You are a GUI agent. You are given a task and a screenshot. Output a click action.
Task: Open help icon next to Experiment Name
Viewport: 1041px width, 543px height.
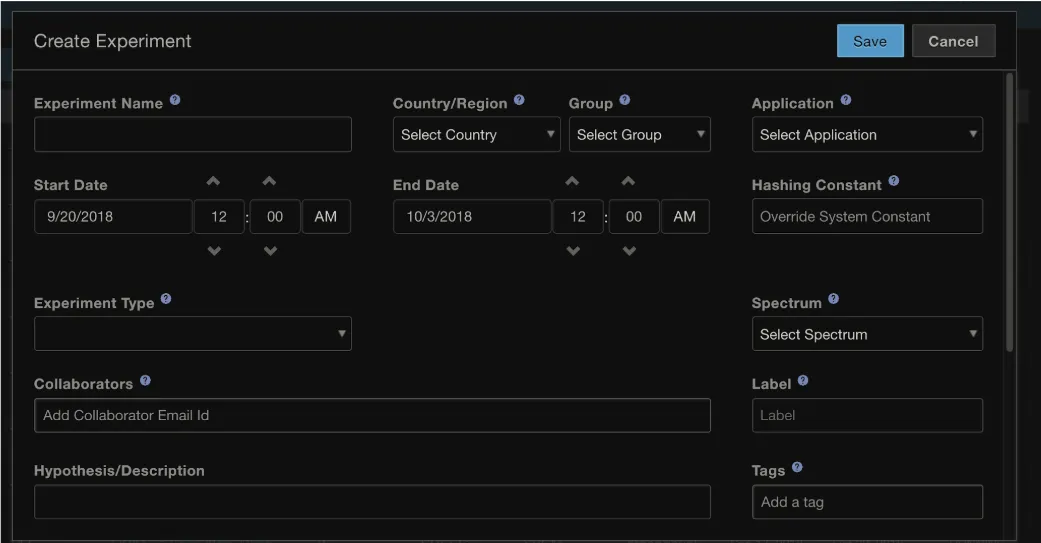175,100
